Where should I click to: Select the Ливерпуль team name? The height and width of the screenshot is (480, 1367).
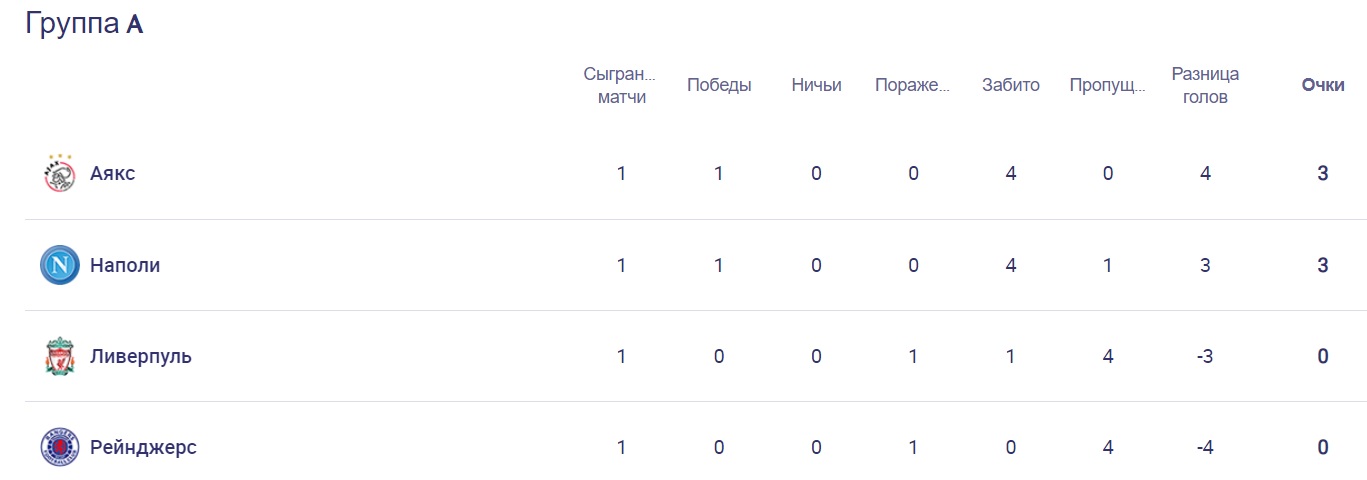pyautogui.click(x=141, y=357)
